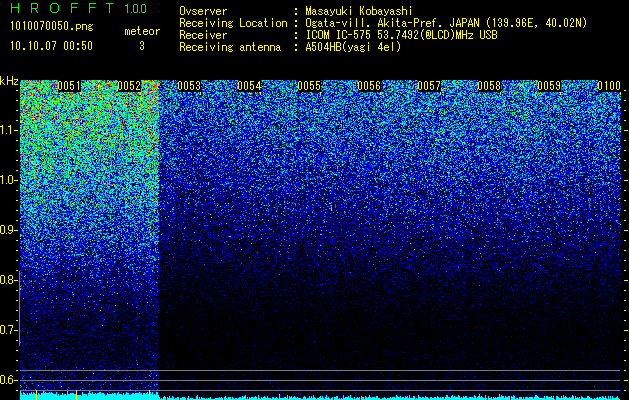The image size is (629, 400).
Task: Click the 0054 time marker
Action: click(249, 86)
